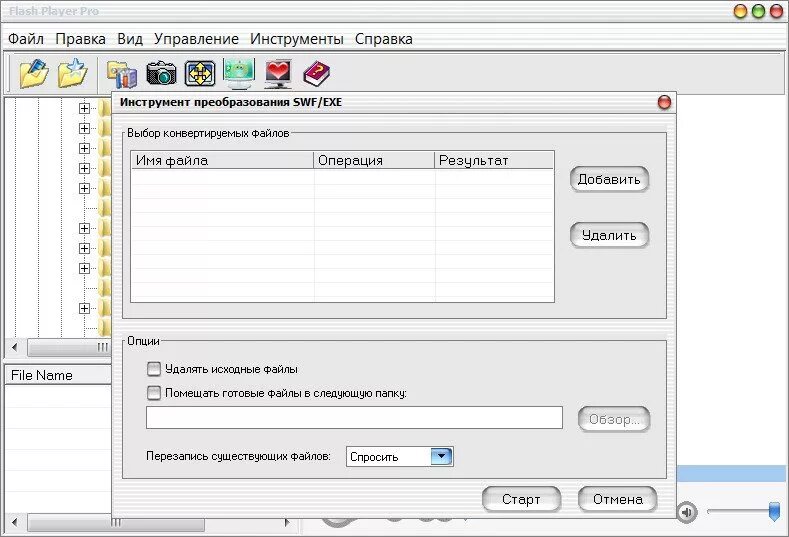Click the Добавить button
This screenshot has height=537, width=789.
coord(609,179)
